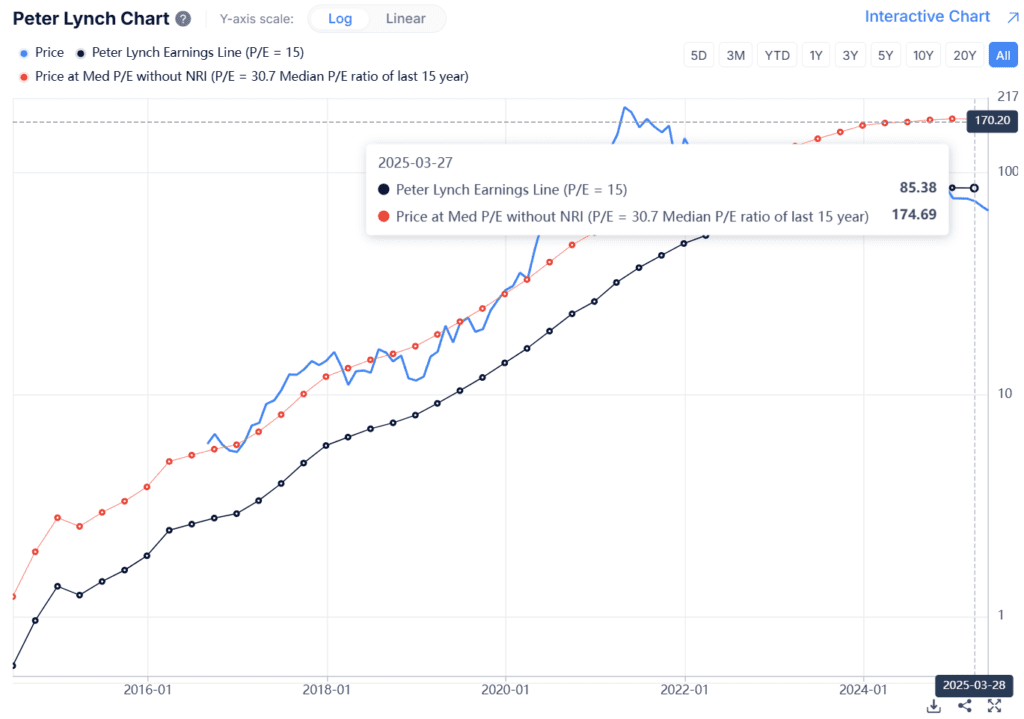
Task: Select the 1Y range button
Action: pos(816,56)
